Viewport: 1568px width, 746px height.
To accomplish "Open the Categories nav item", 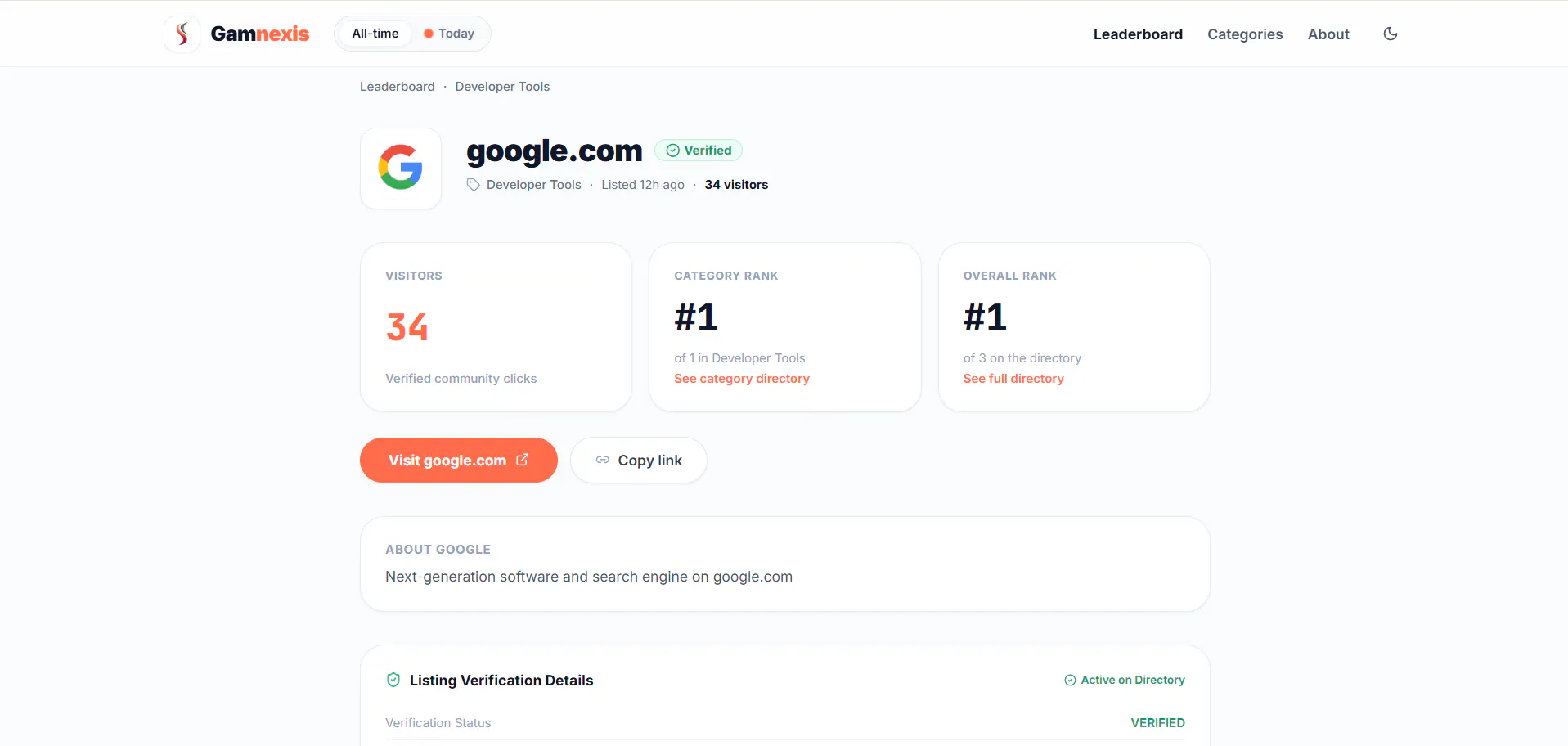I will 1245,34.
